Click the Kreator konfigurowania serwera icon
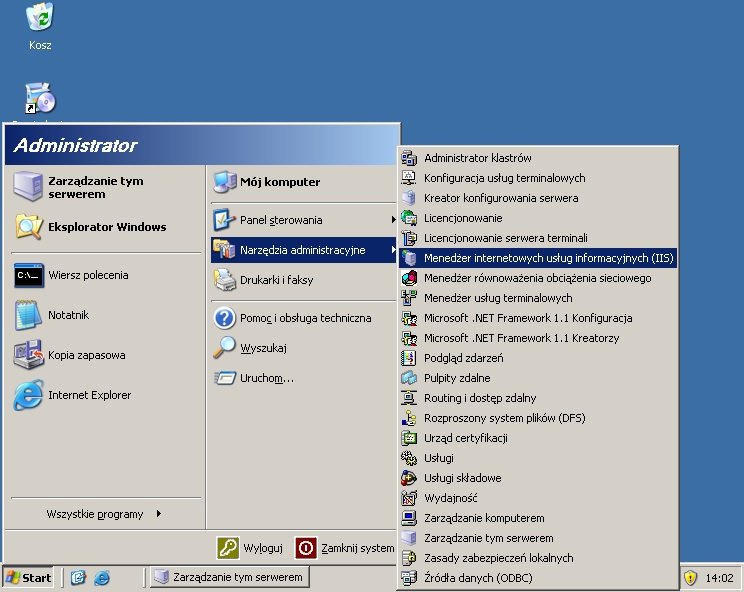The width and height of the screenshot is (744, 592). [409, 198]
